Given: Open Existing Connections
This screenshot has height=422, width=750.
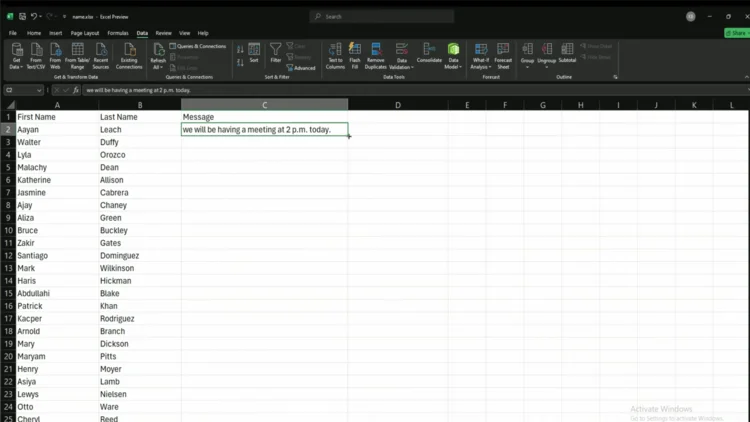Looking at the screenshot, I should tap(129, 56).
